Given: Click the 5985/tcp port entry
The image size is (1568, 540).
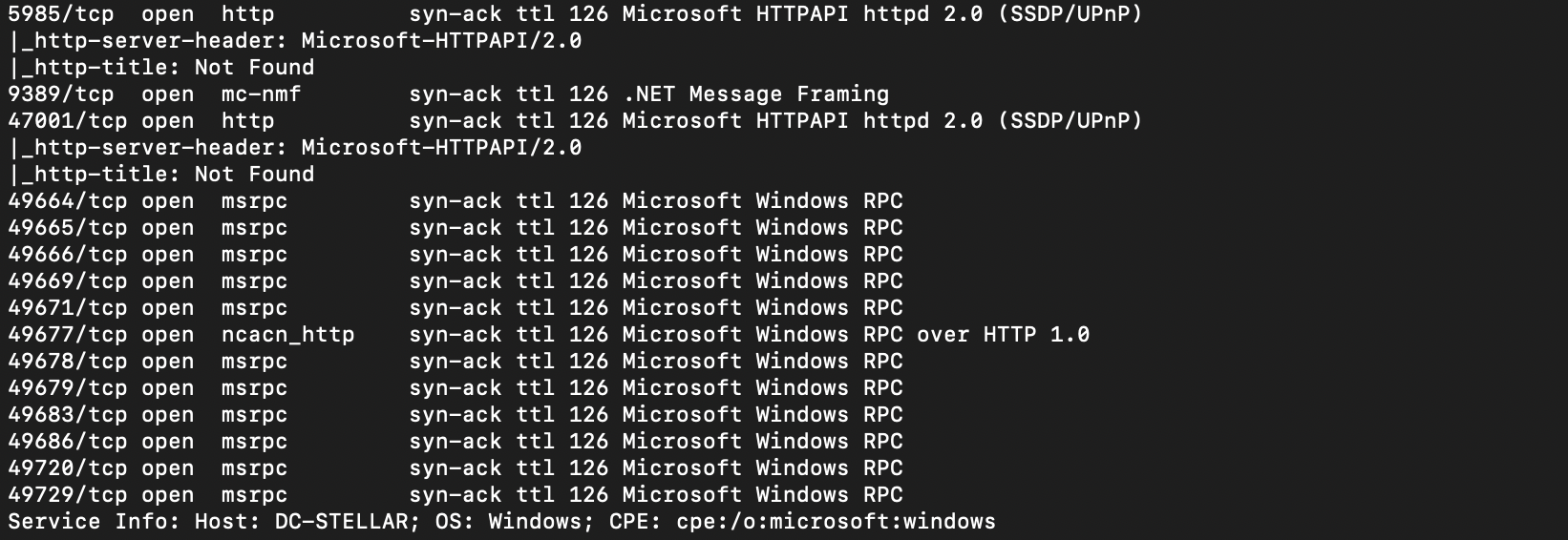Looking at the screenshot, I should pyautogui.click(x=61, y=14).
